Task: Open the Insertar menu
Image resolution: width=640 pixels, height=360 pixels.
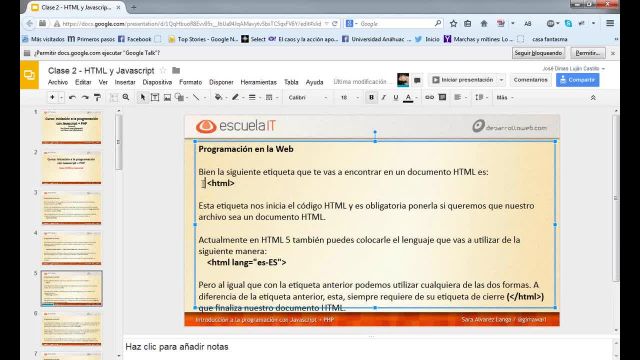Action: coord(125,82)
